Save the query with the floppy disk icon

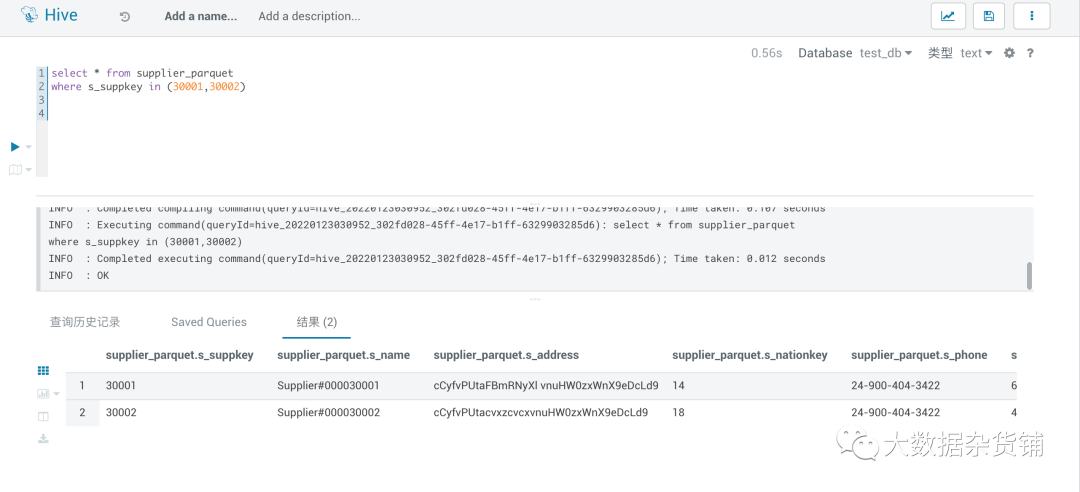point(989,16)
